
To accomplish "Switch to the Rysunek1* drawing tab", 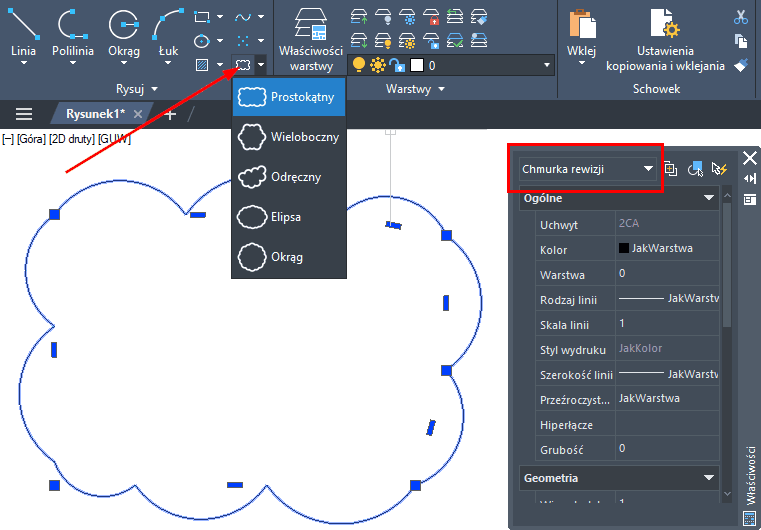I will pos(95,114).
